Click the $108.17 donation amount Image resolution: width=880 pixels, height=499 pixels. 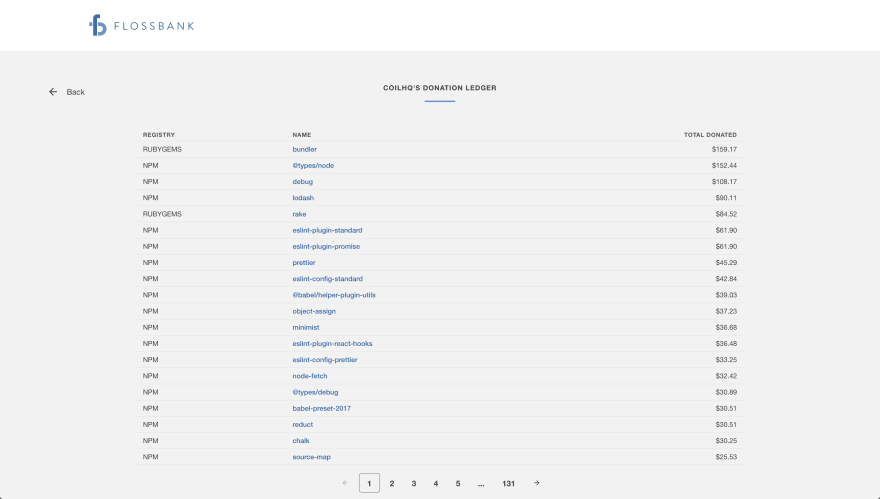pyautogui.click(x=725, y=182)
